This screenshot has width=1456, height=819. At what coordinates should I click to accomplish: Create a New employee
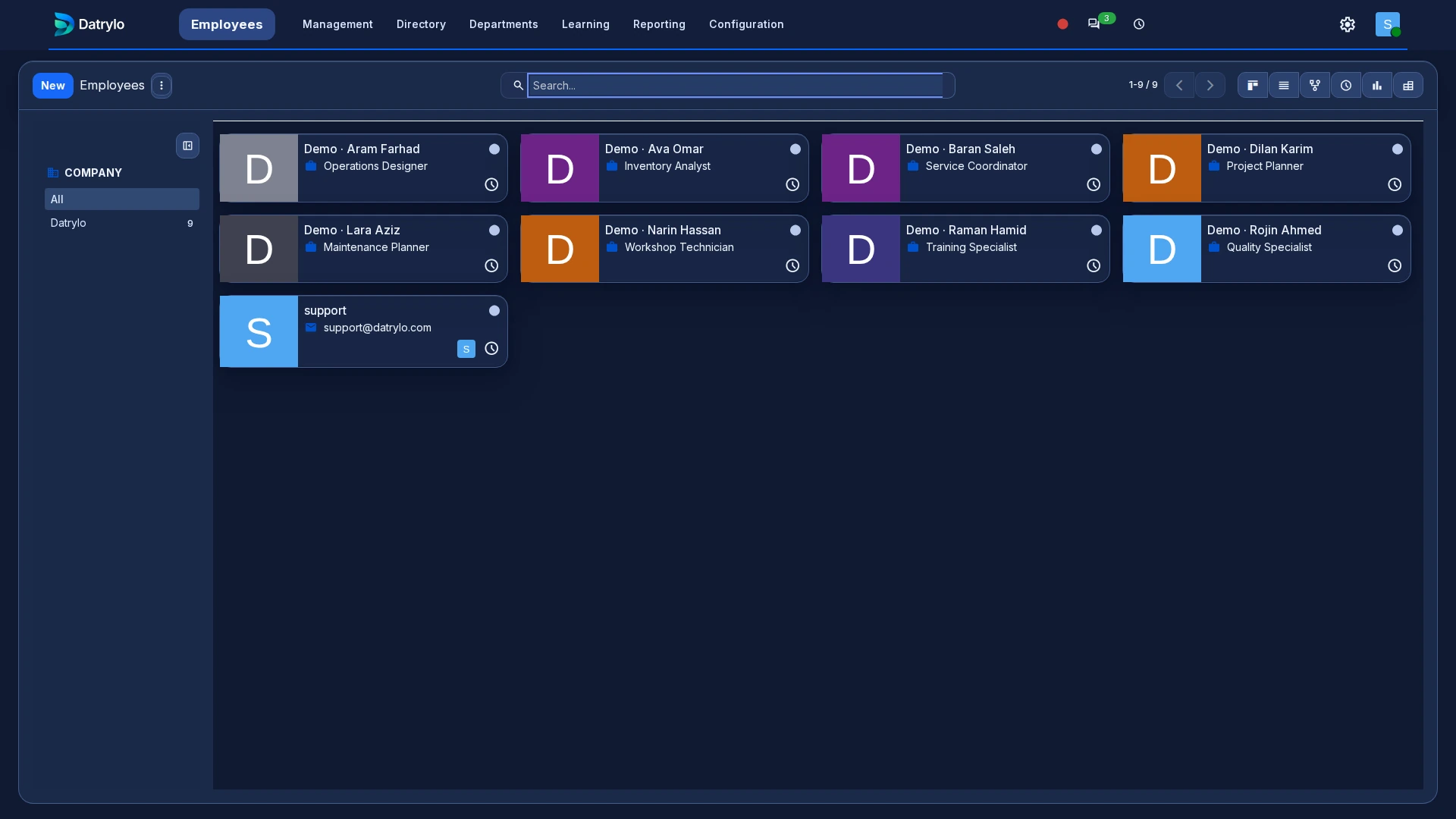pyautogui.click(x=53, y=86)
